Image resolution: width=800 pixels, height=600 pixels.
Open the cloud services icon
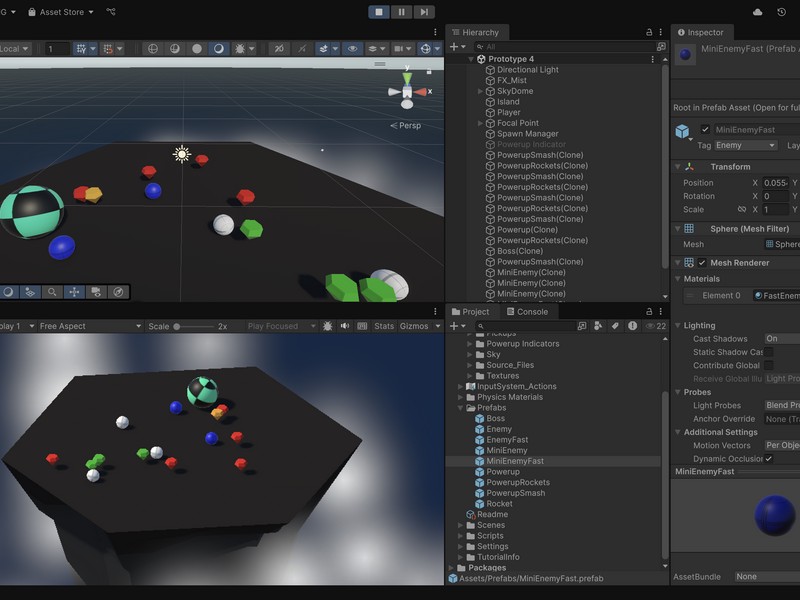(757, 12)
